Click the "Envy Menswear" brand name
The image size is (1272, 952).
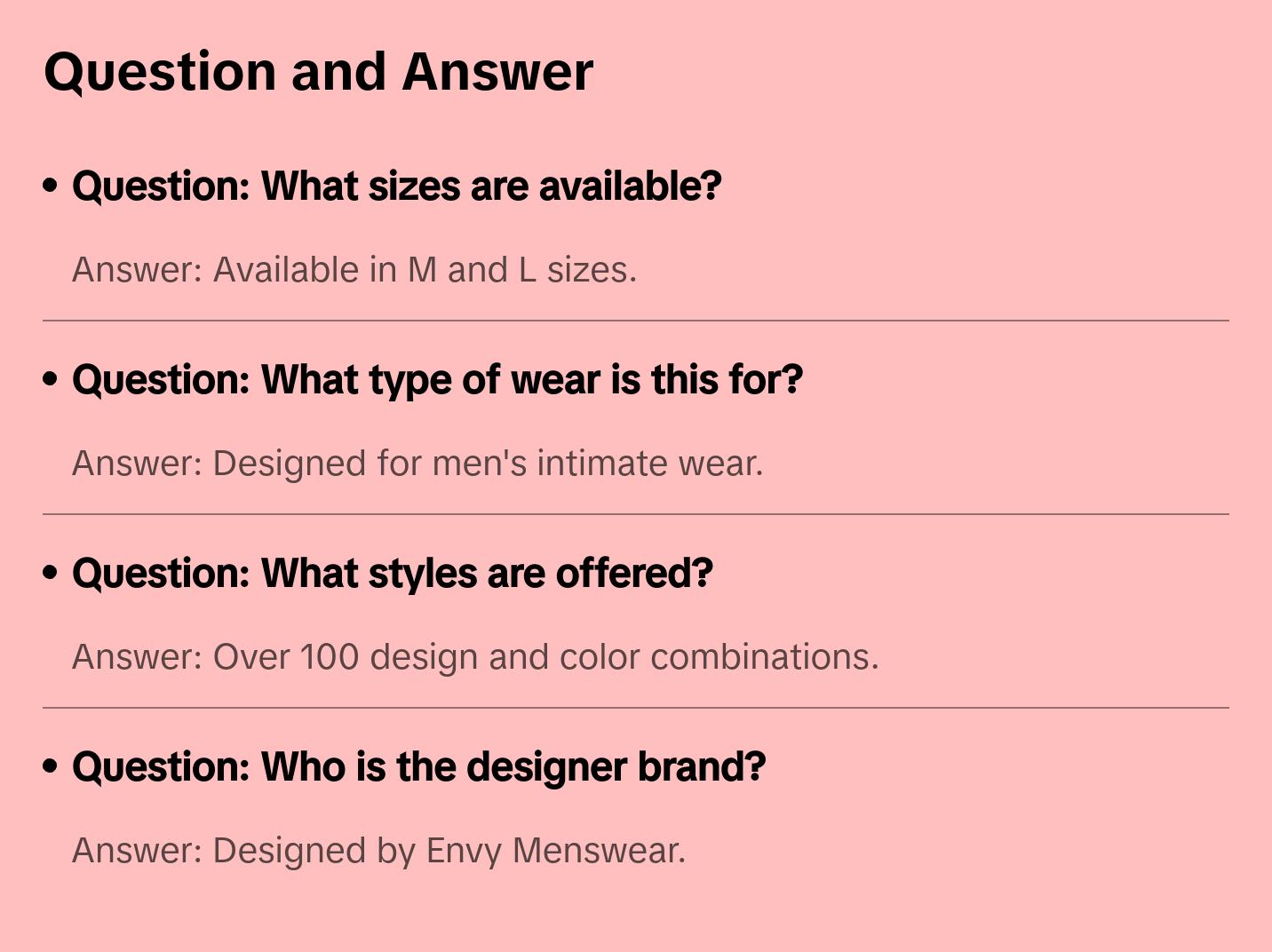click(x=554, y=851)
